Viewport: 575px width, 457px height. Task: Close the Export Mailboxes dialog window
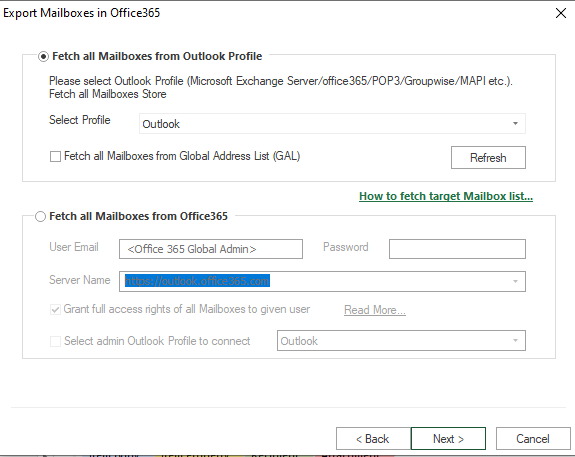point(561,13)
